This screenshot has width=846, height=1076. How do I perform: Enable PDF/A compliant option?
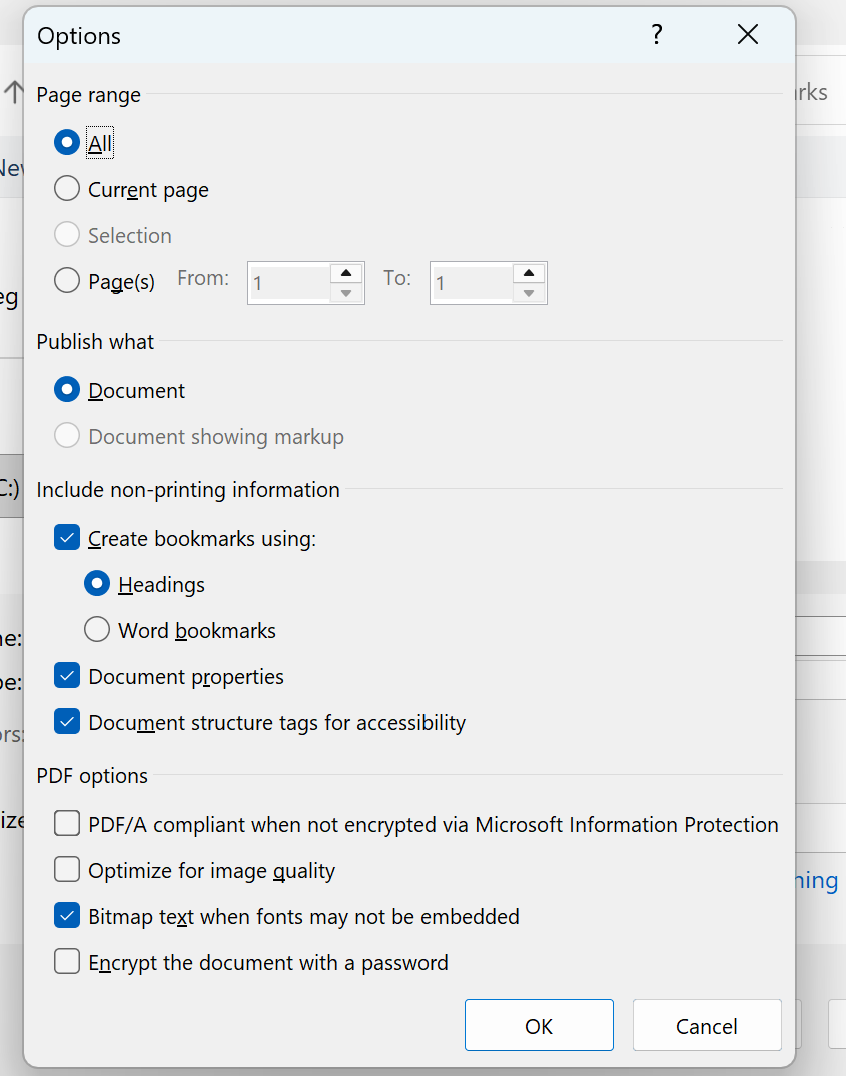pos(67,823)
